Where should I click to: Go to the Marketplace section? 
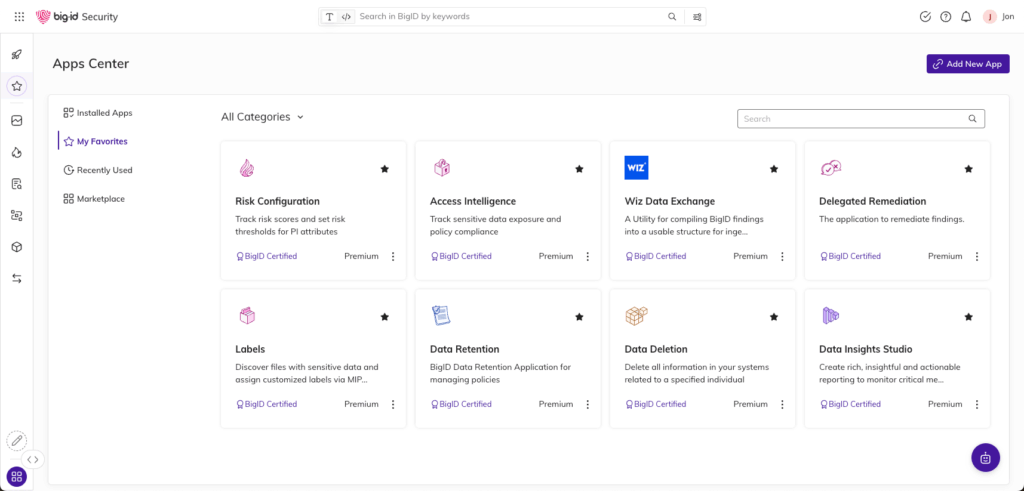(100, 199)
